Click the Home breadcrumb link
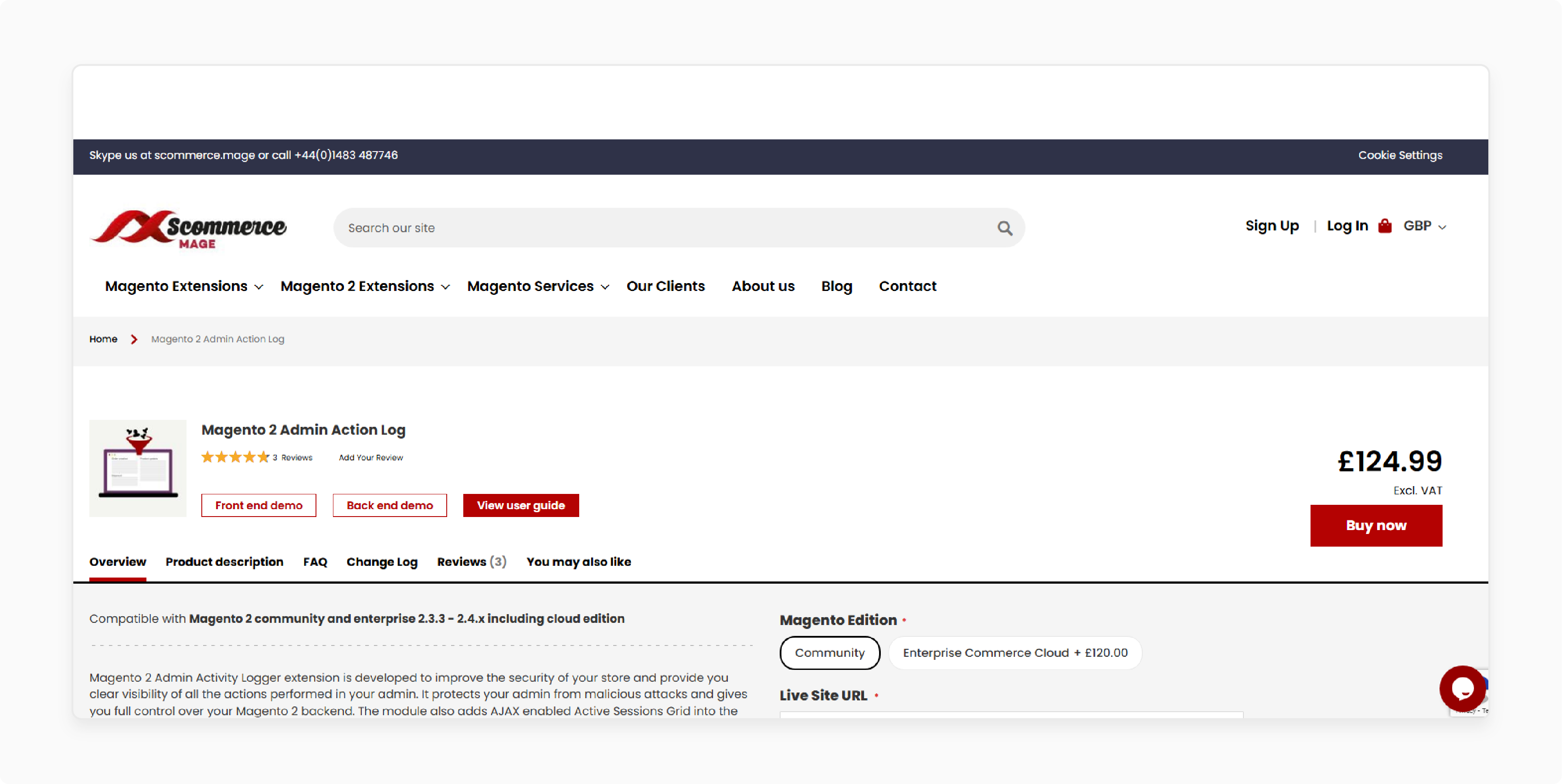Image resolution: width=1562 pixels, height=784 pixels. point(103,339)
